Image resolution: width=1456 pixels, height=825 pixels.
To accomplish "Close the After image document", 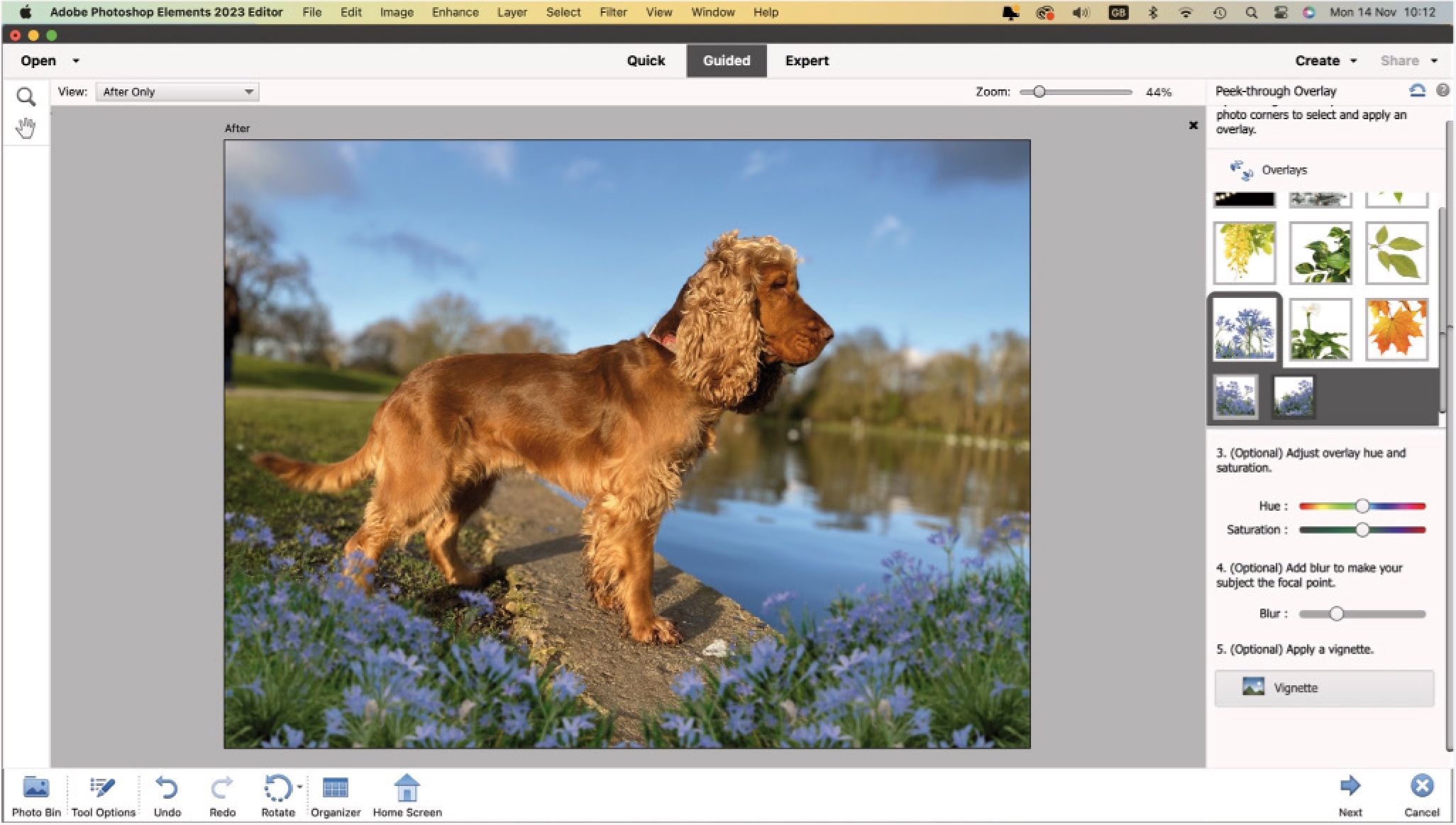I will [x=1193, y=126].
